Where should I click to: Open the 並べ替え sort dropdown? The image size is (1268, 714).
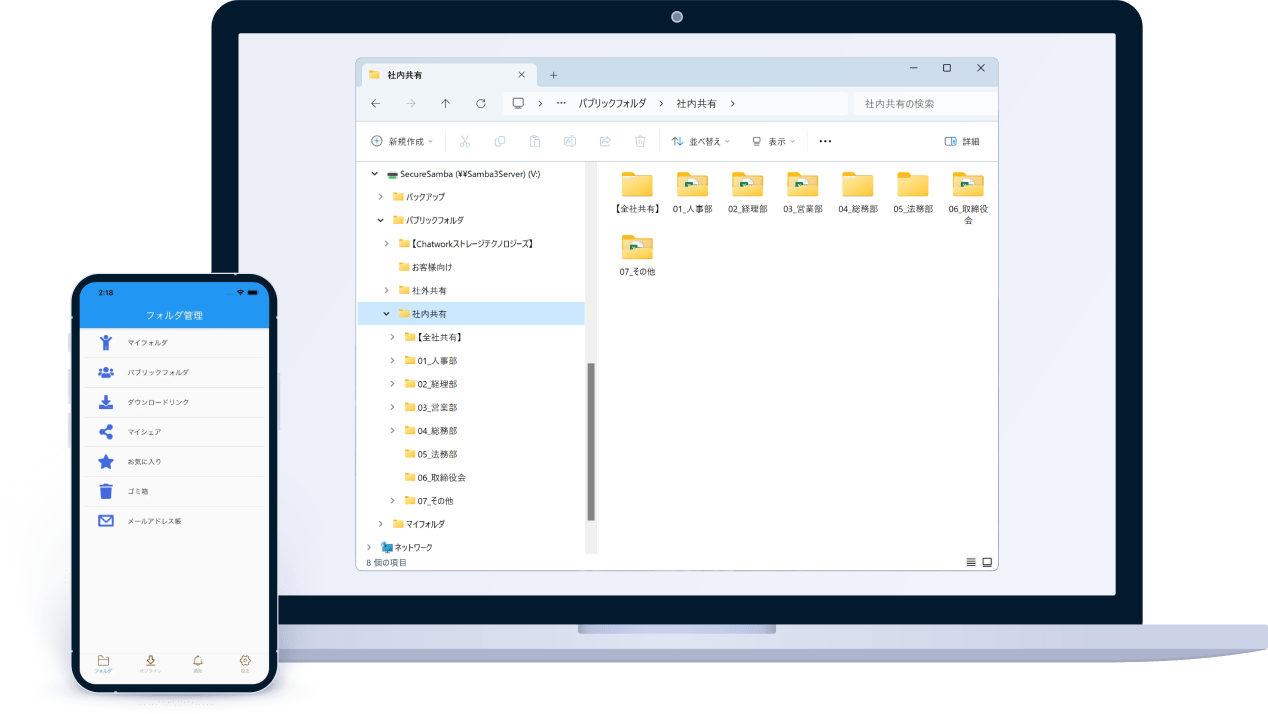pos(701,141)
